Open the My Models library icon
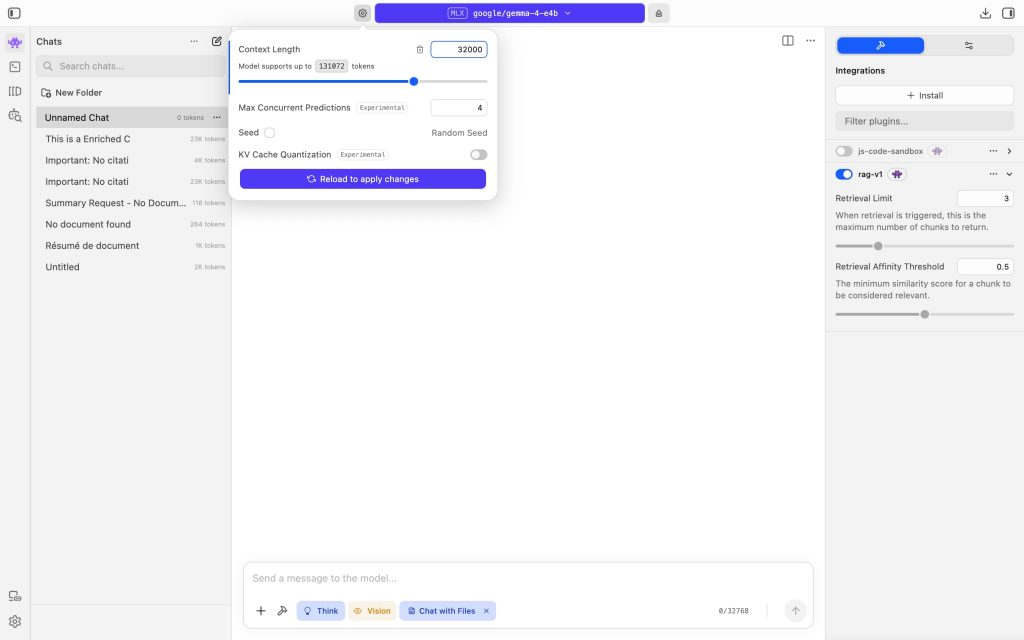Viewport: 1024px width, 640px height. click(x=14, y=91)
